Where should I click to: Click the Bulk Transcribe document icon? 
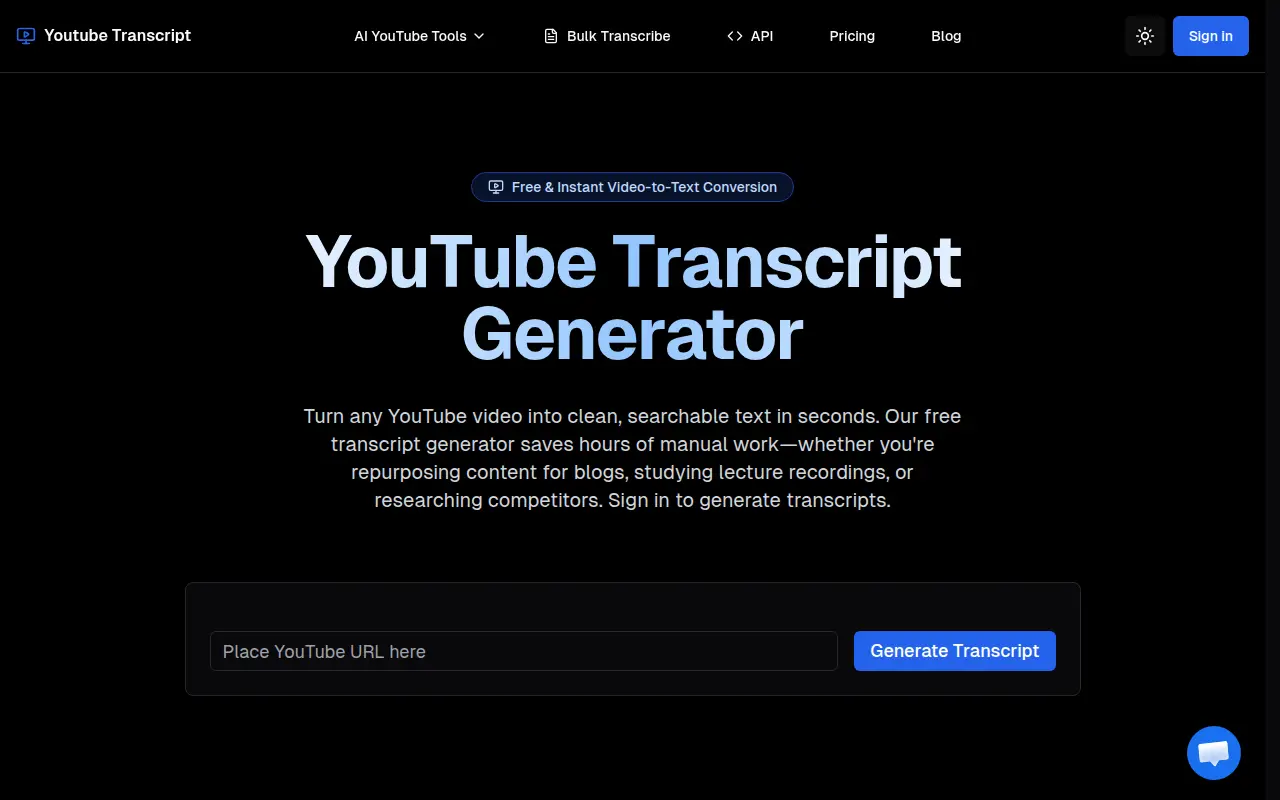coord(551,36)
